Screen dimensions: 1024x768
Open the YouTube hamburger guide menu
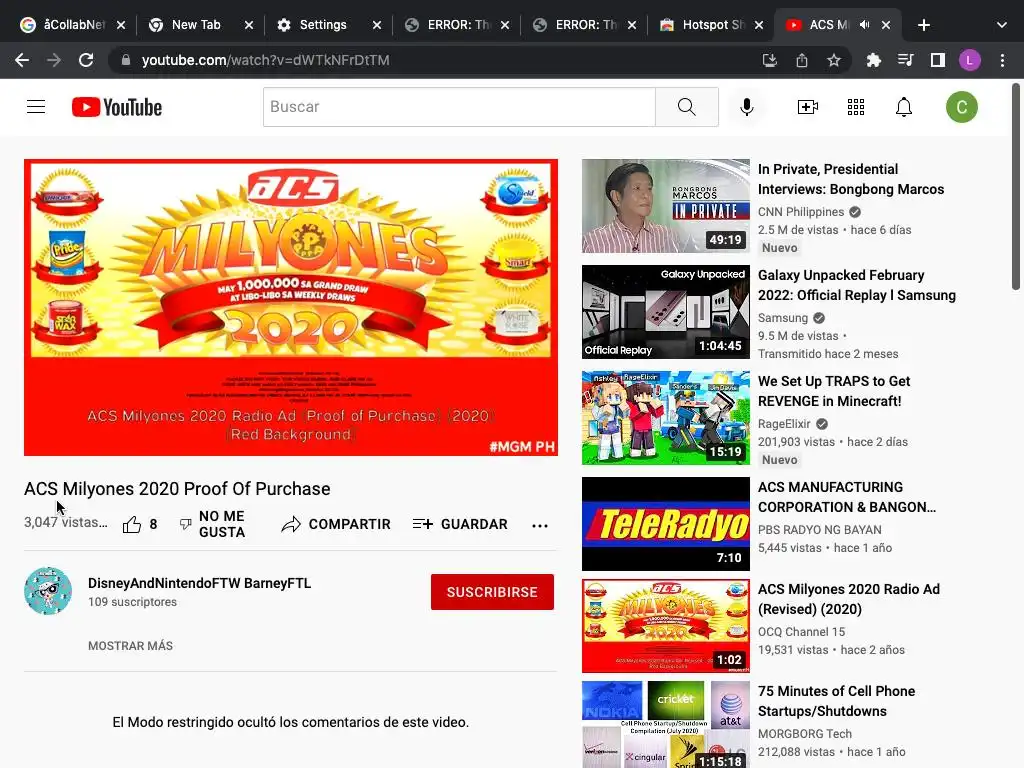click(x=36, y=106)
